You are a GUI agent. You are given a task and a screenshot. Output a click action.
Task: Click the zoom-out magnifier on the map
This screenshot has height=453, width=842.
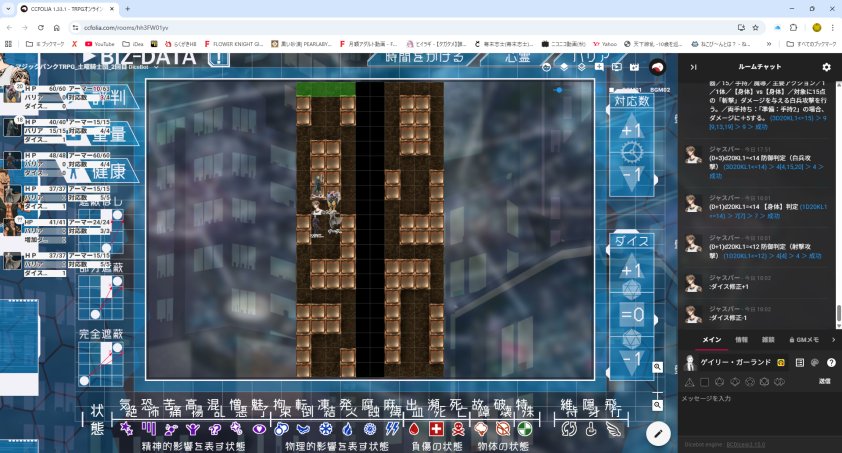point(657,405)
